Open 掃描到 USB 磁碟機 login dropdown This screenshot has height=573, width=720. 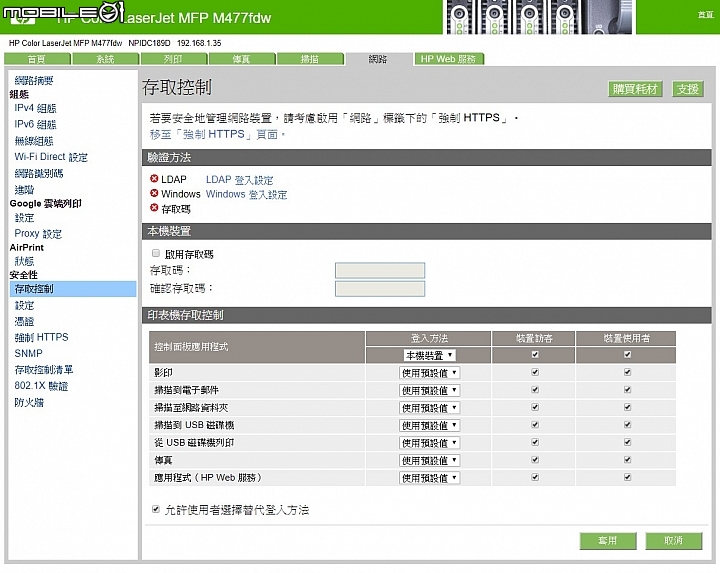coord(429,425)
